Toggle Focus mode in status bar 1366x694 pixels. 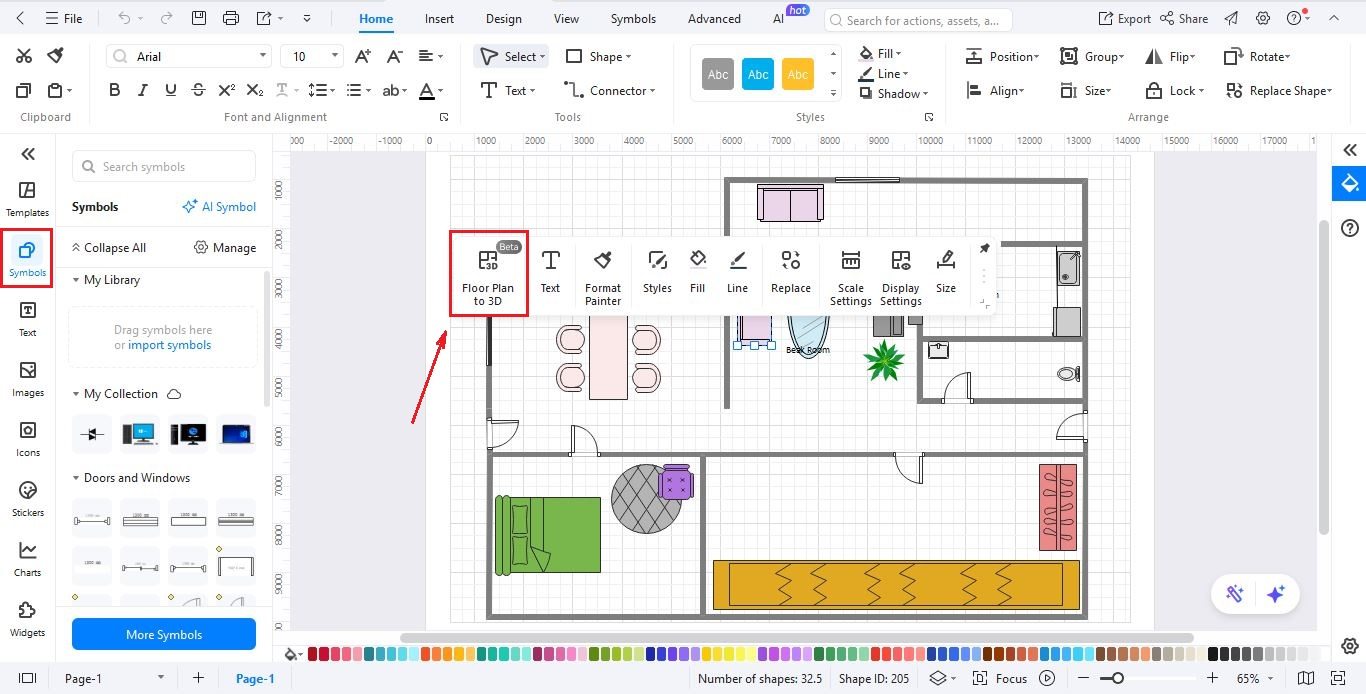pyautogui.click(x=1001, y=678)
